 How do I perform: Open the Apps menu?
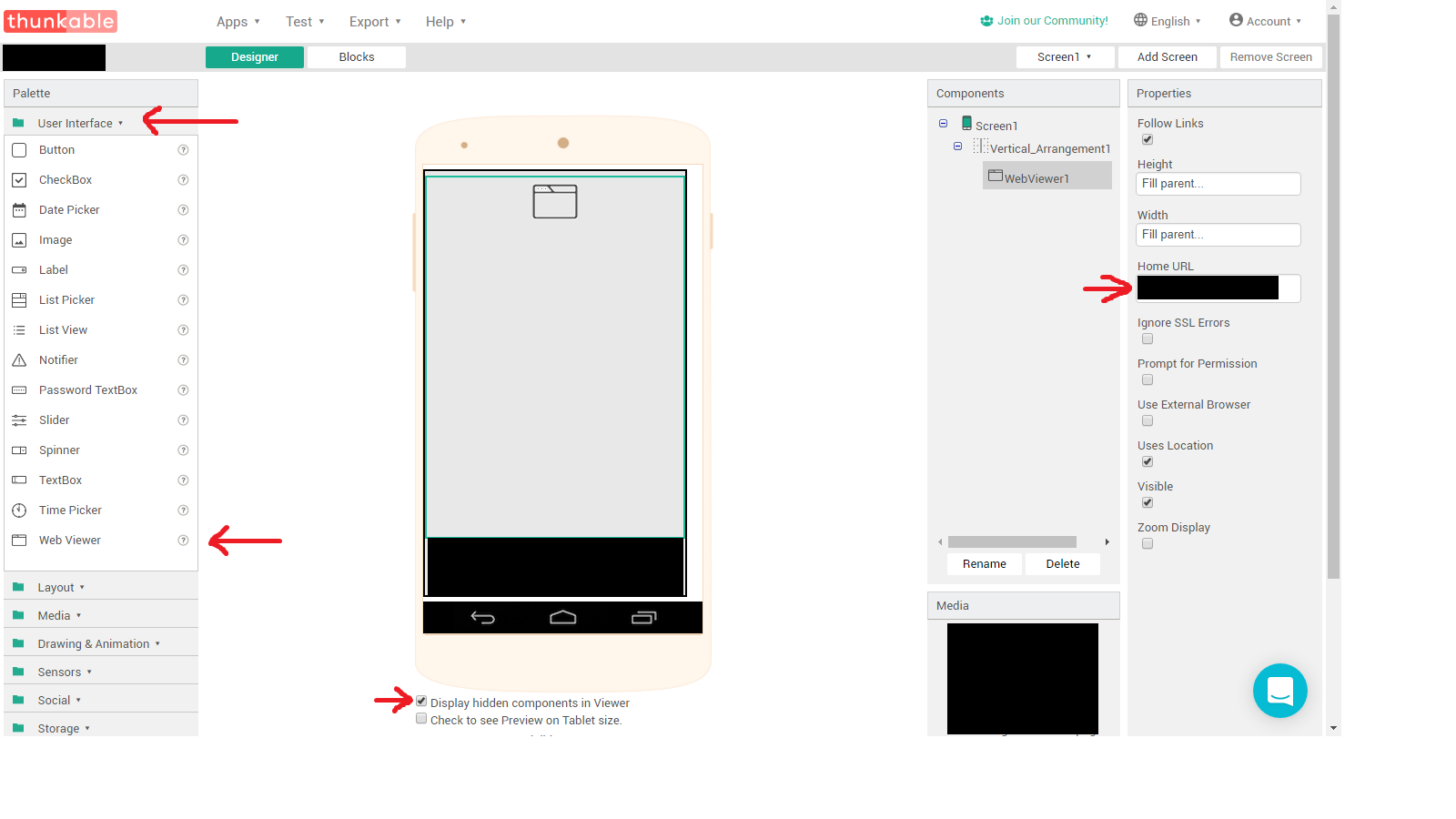pos(238,22)
